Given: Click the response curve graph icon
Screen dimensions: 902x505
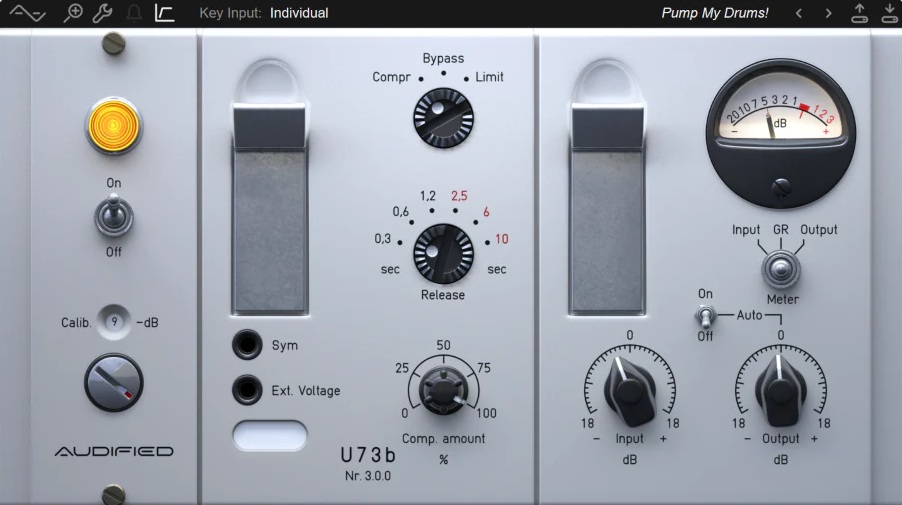Looking at the screenshot, I should click(x=165, y=13).
